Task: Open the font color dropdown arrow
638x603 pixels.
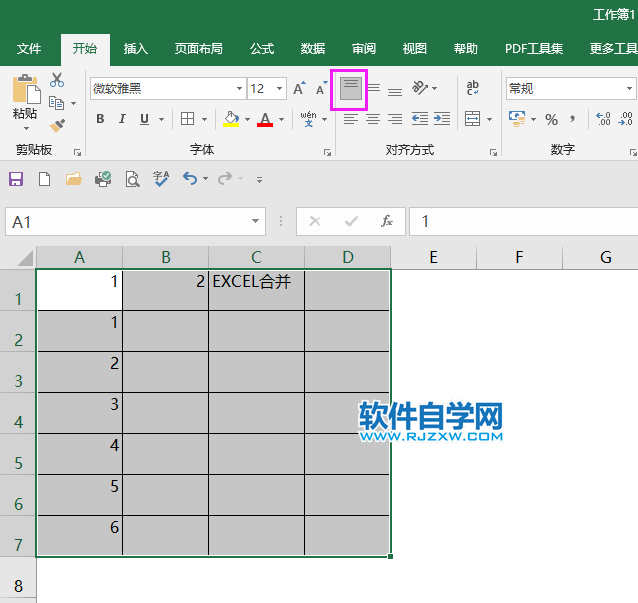Action: point(282,119)
